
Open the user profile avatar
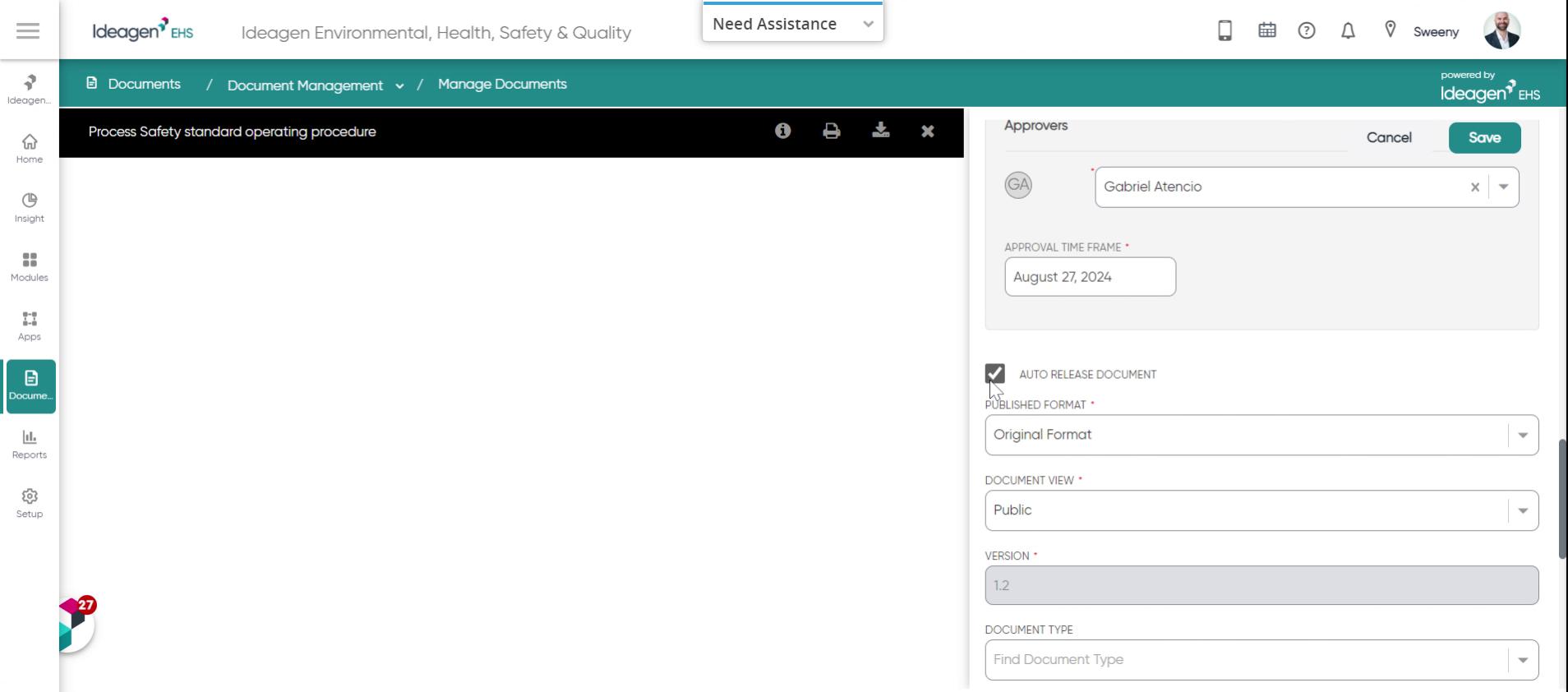(x=1501, y=30)
